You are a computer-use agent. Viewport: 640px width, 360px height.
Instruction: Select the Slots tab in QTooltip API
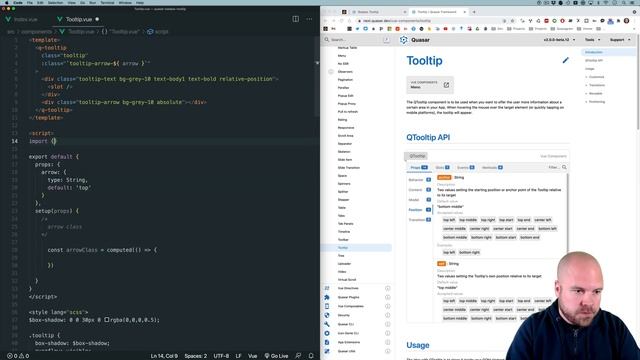coord(442,167)
